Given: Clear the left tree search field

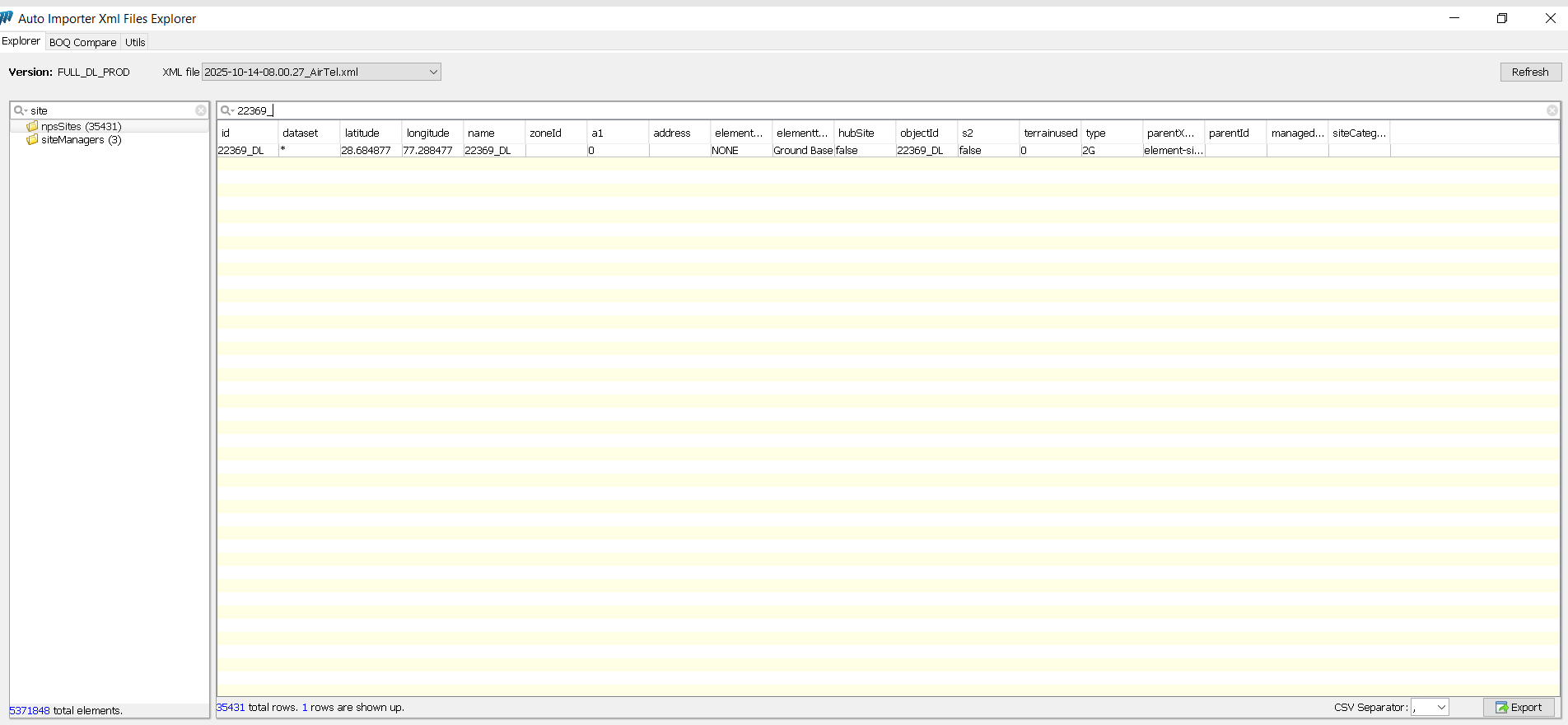Looking at the screenshot, I should point(201,110).
